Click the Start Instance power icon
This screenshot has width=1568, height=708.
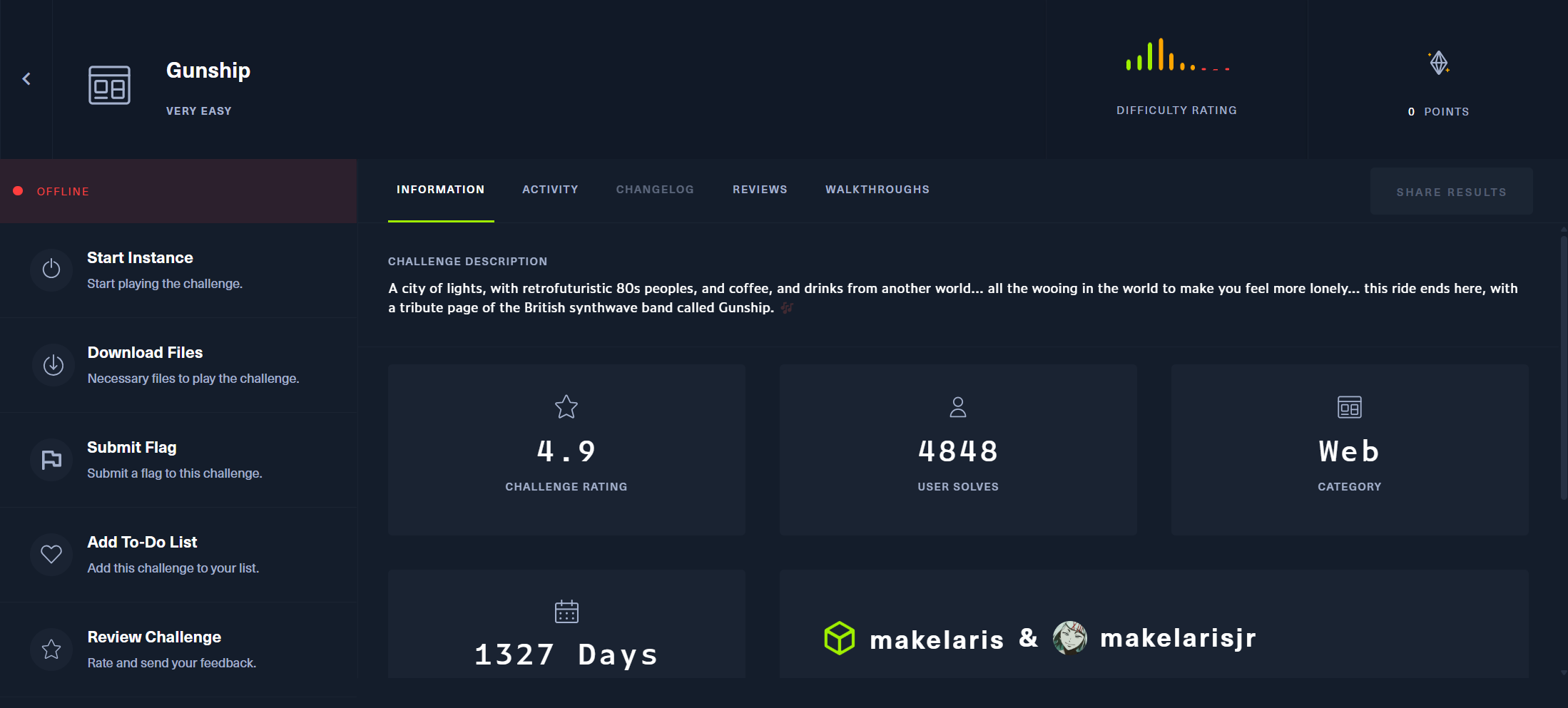[51, 270]
